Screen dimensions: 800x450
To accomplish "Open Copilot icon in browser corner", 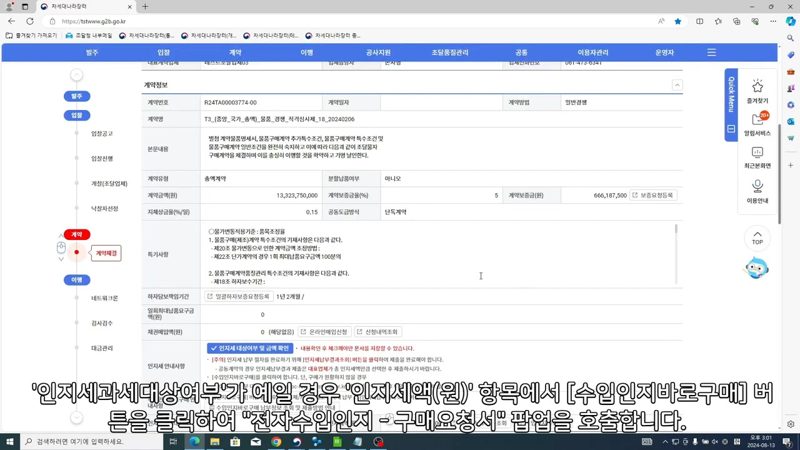I will click(x=790, y=21).
